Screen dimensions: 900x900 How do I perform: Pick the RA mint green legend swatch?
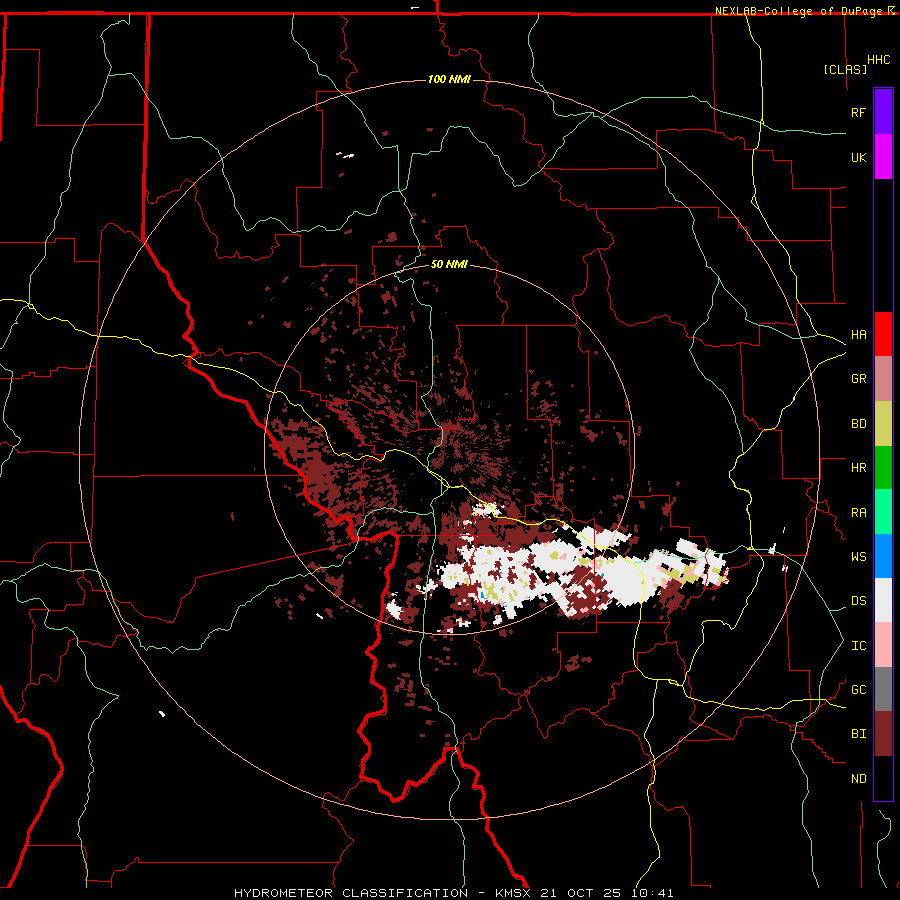pyautogui.click(x=883, y=512)
